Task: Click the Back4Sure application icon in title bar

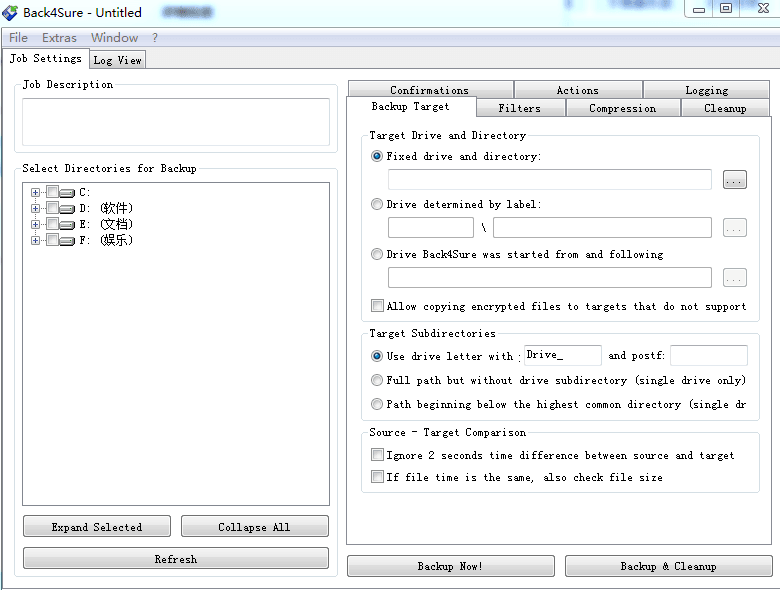Action: (10, 12)
